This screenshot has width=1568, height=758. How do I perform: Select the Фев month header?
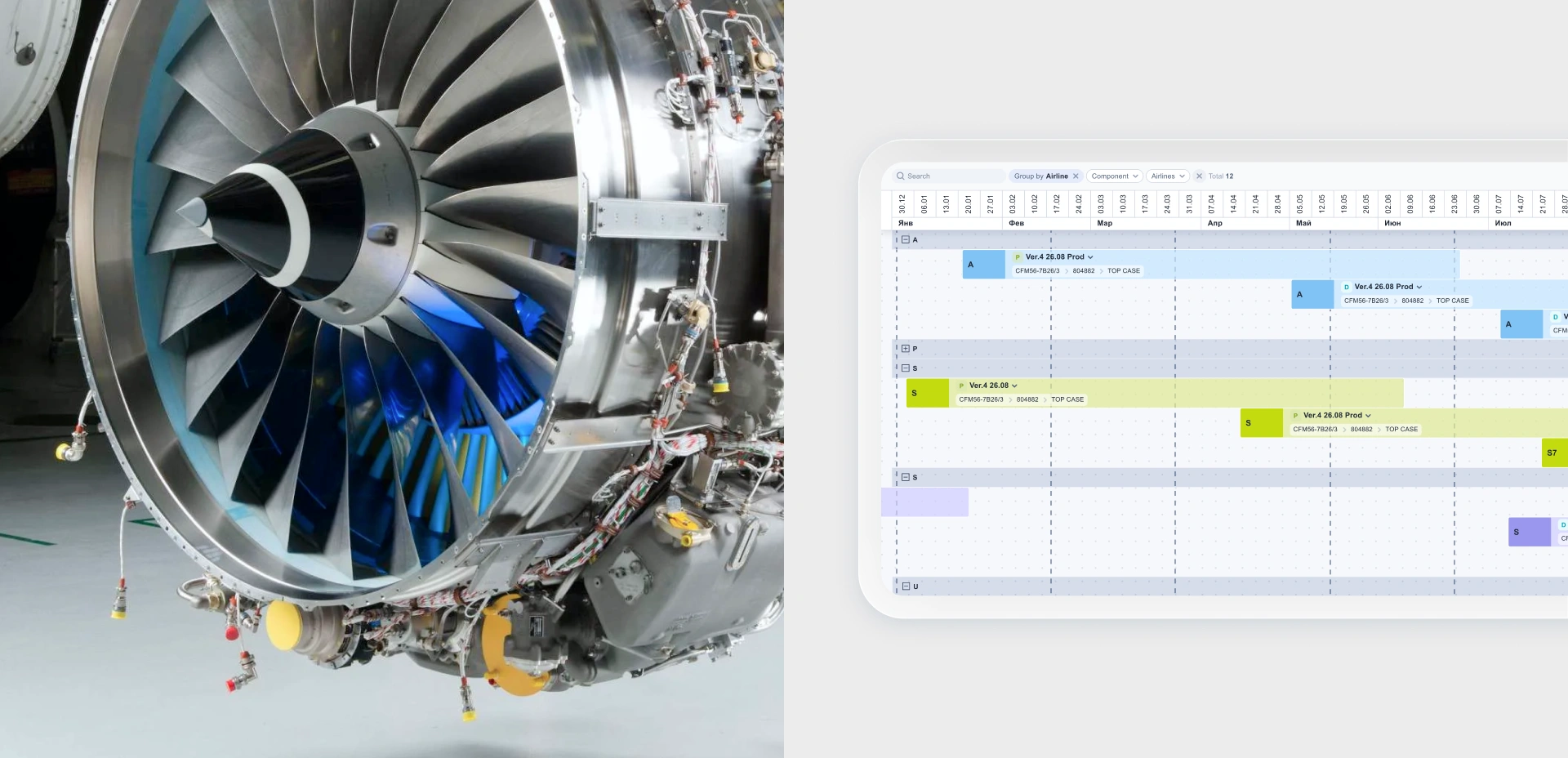[x=1016, y=223]
